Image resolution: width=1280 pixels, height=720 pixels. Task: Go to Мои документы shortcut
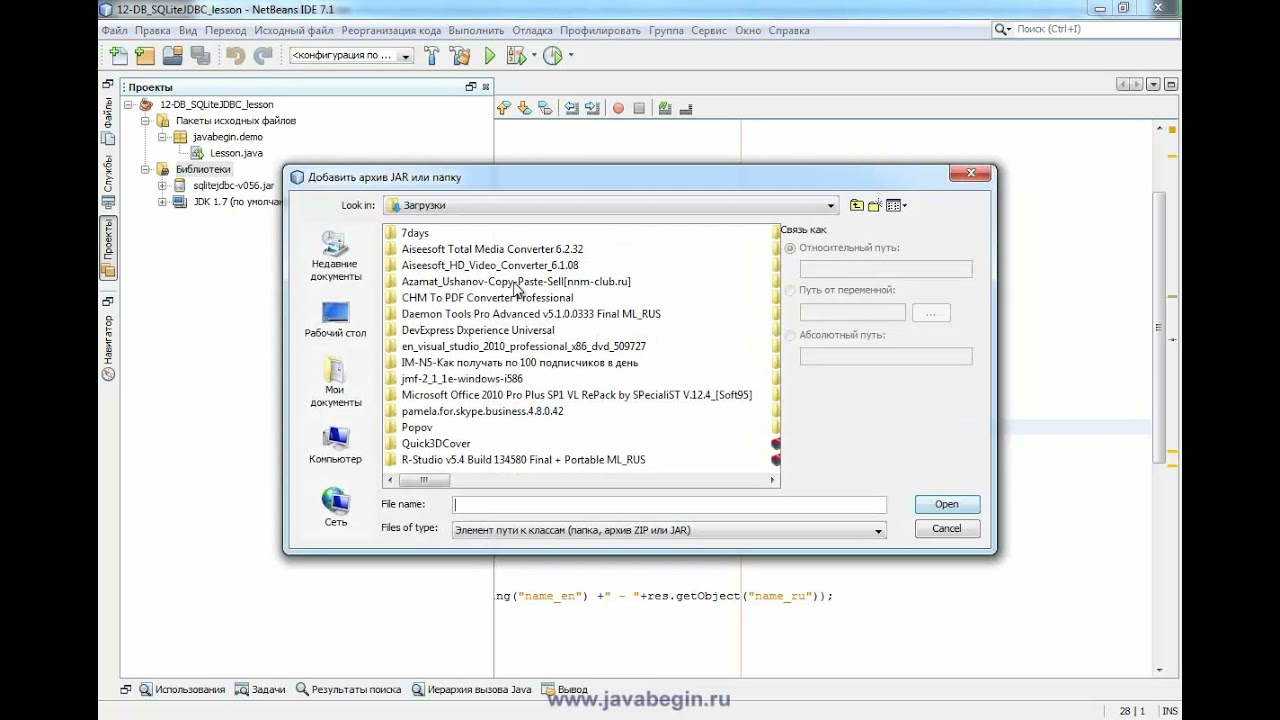(335, 383)
